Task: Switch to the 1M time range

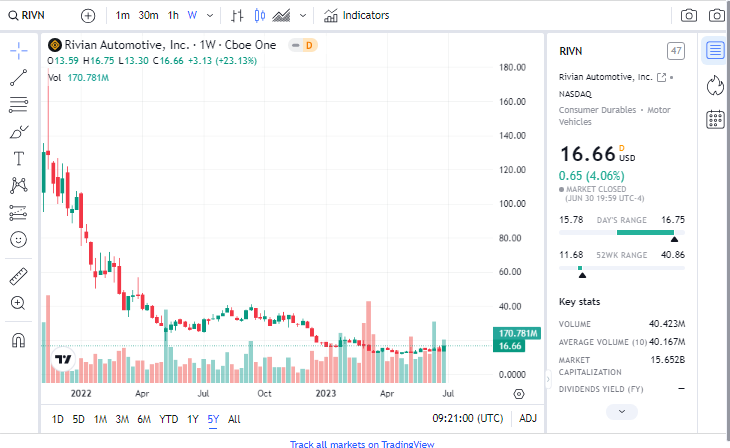Action: [x=100, y=419]
